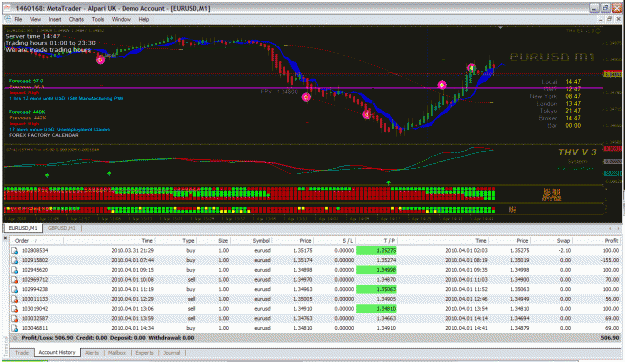This screenshot has height=362, width=625.
Task: Sort by the Type column header
Action: click(x=188, y=241)
